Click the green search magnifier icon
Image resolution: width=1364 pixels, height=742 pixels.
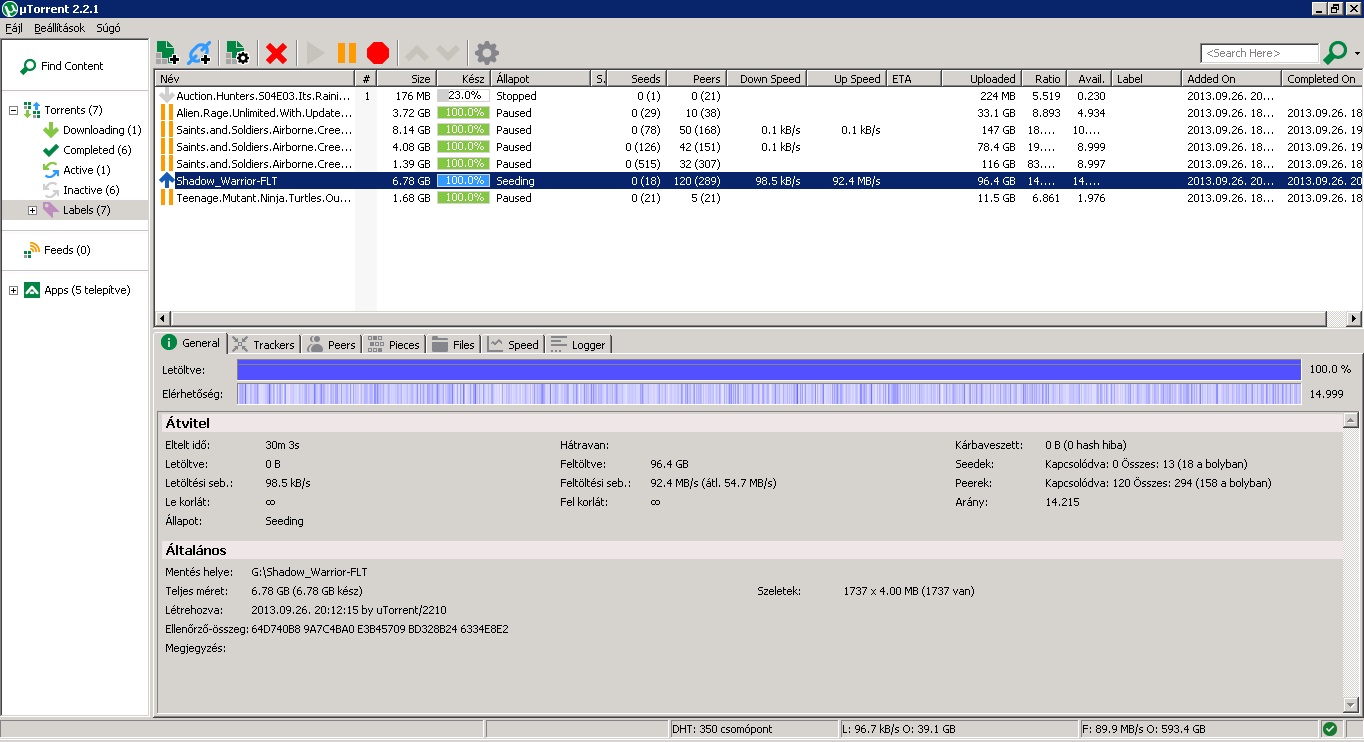pyautogui.click(x=1335, y=53)
